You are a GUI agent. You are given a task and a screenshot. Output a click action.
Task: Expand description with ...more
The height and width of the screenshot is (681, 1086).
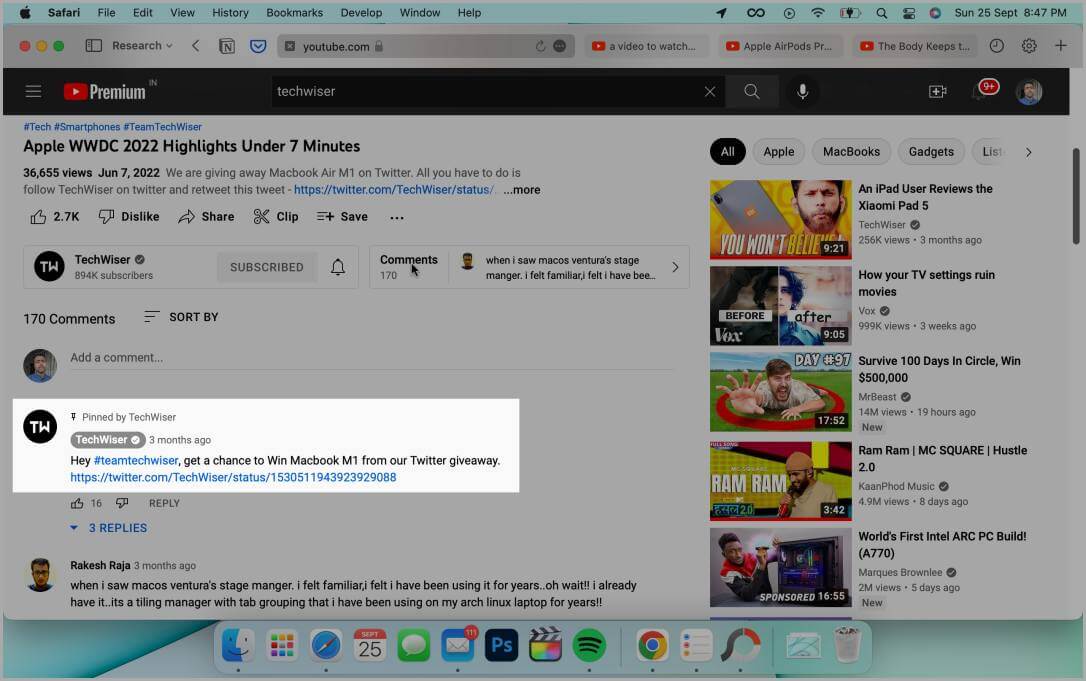click(522, 190)
